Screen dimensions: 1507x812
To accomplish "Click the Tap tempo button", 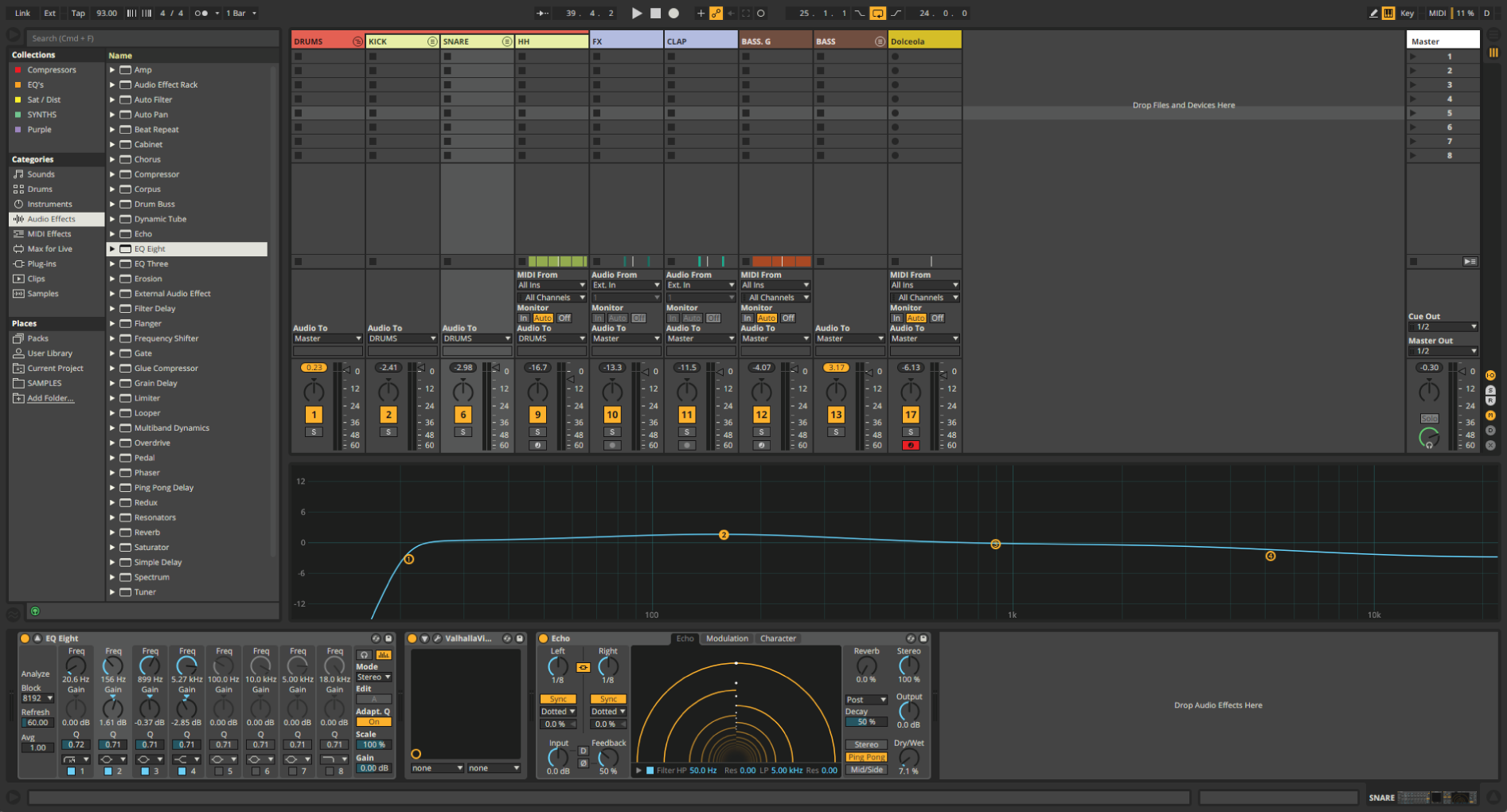I will pyautogui.click(x=78, y=13).
